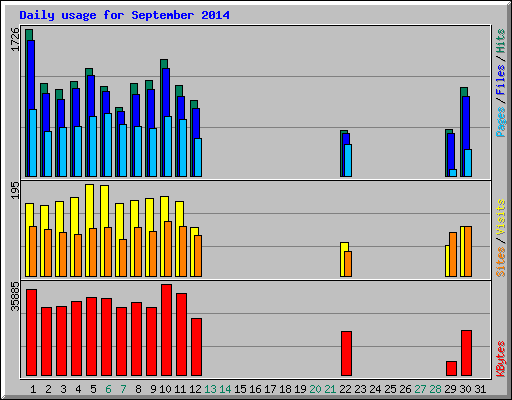Click day 29 on the x-axis
This screenshot has width=512, height=400.
click(450, 389)
